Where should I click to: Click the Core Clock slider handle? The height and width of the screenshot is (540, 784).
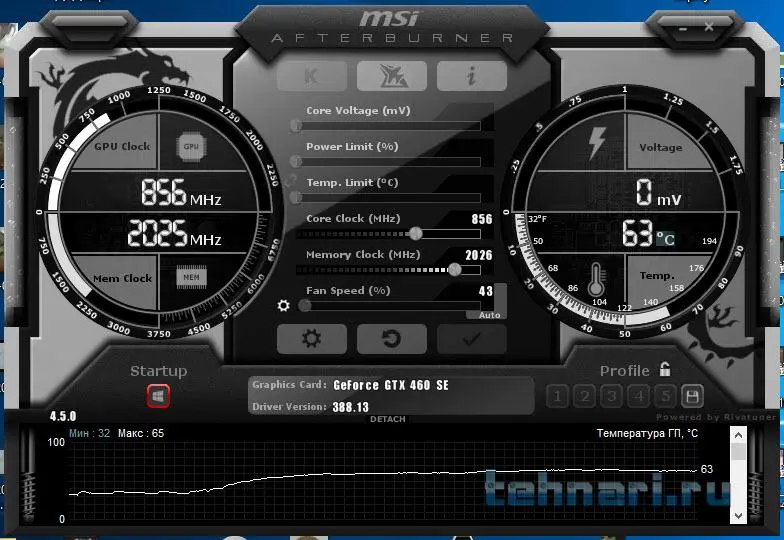pos(416,234)
